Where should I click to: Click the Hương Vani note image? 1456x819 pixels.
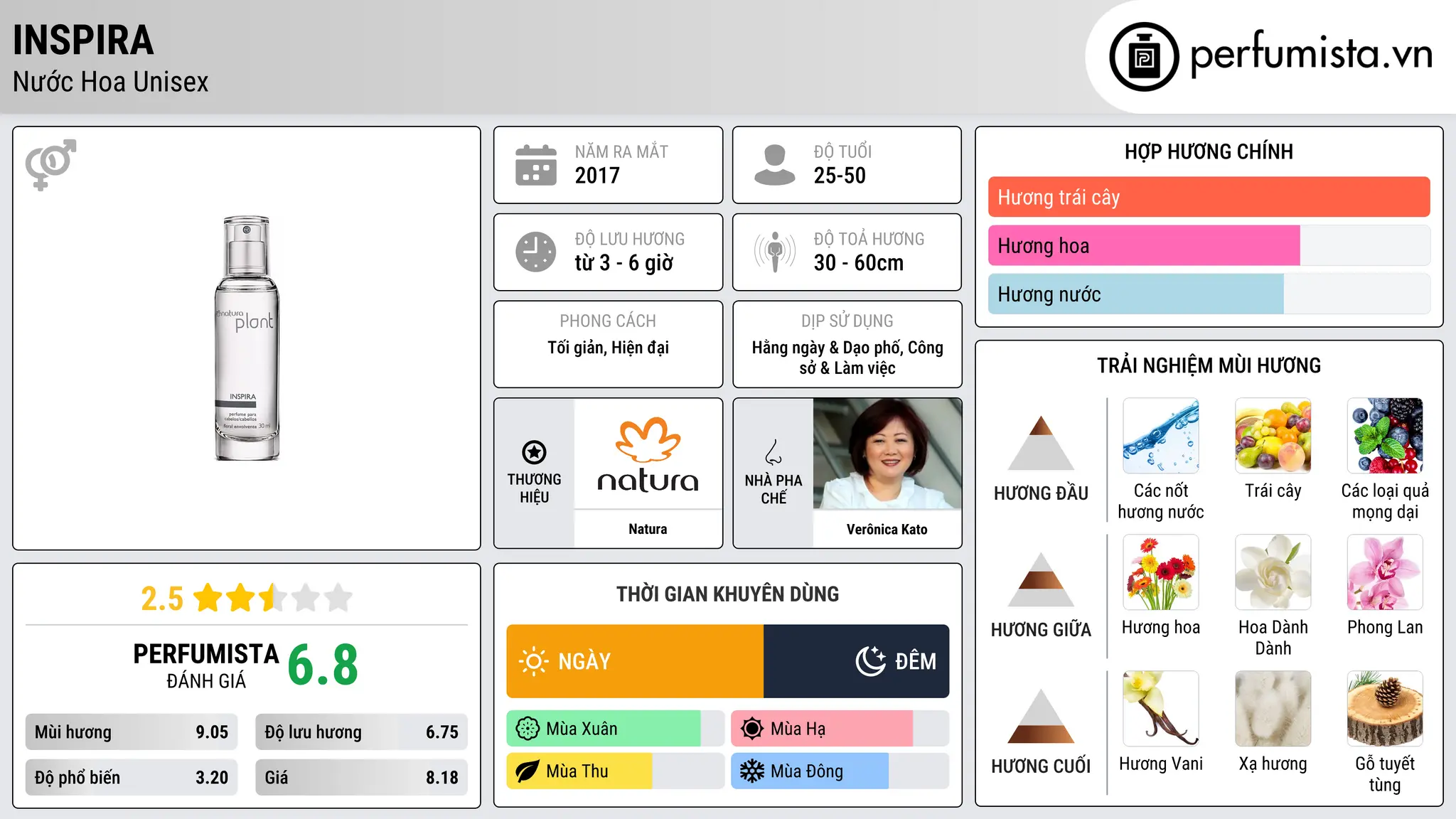tap(1160, 709)
